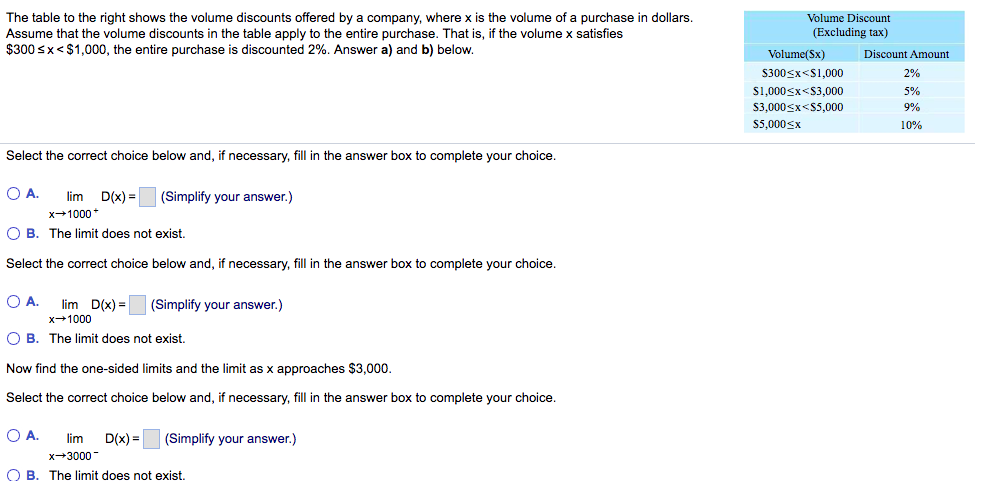The height and width of the screenshot is (486, 982).
Task: Click the Volume($x) column header
Action: click(796, 54)
